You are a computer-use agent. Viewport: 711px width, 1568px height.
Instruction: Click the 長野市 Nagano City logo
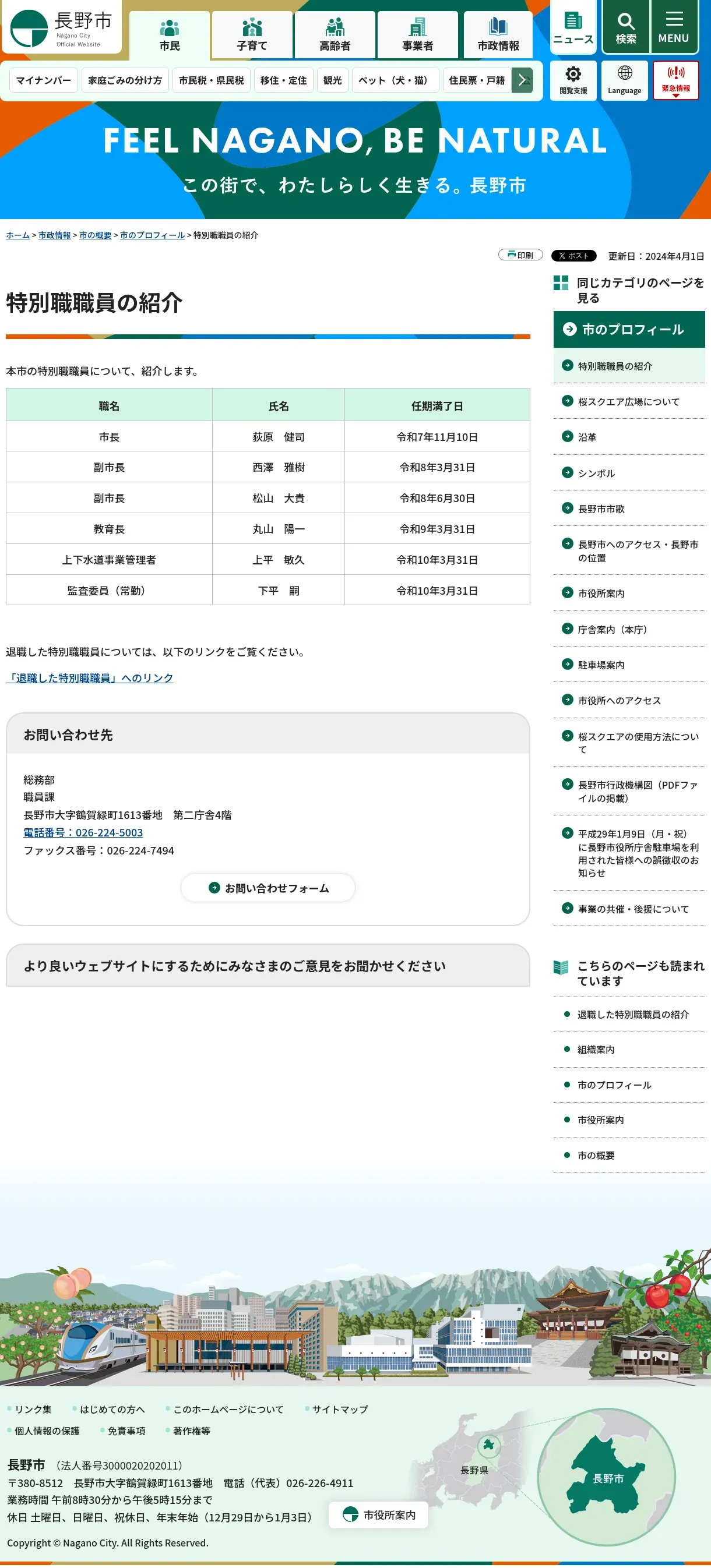(62, 28)
